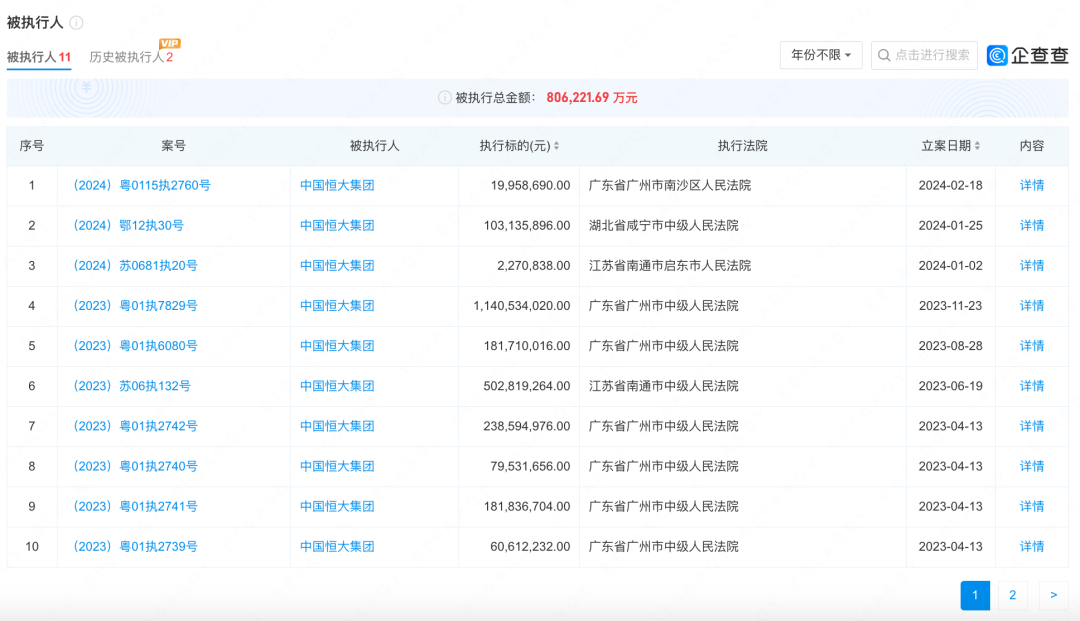This screenshot has height=621, width=1080.
Task: Select the 被执行人 11 tab
Action: coord(39,57)
